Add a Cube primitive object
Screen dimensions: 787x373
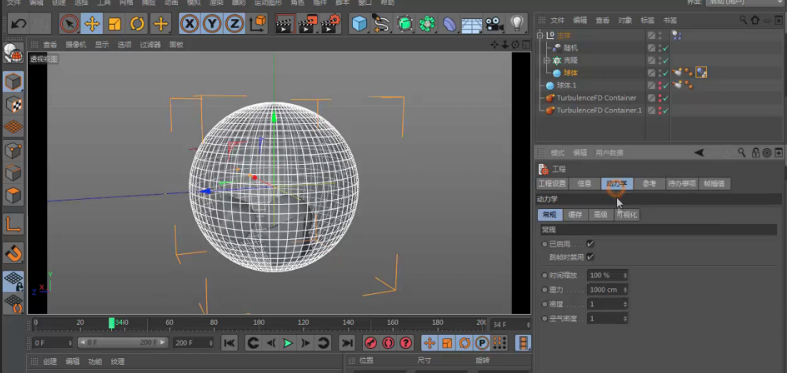(x=359, y=24)
